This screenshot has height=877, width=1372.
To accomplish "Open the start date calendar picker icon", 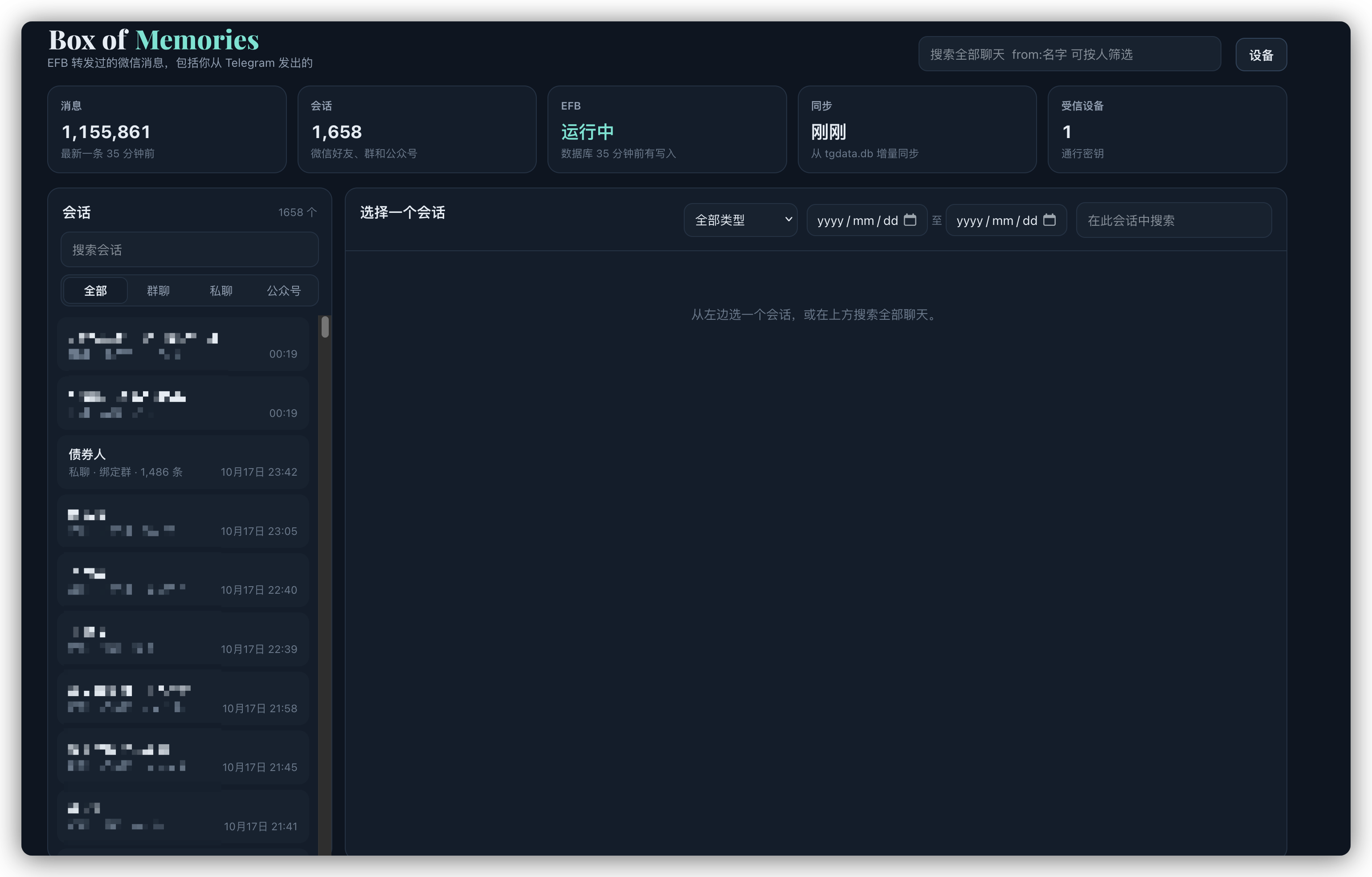I will [910, 220].
